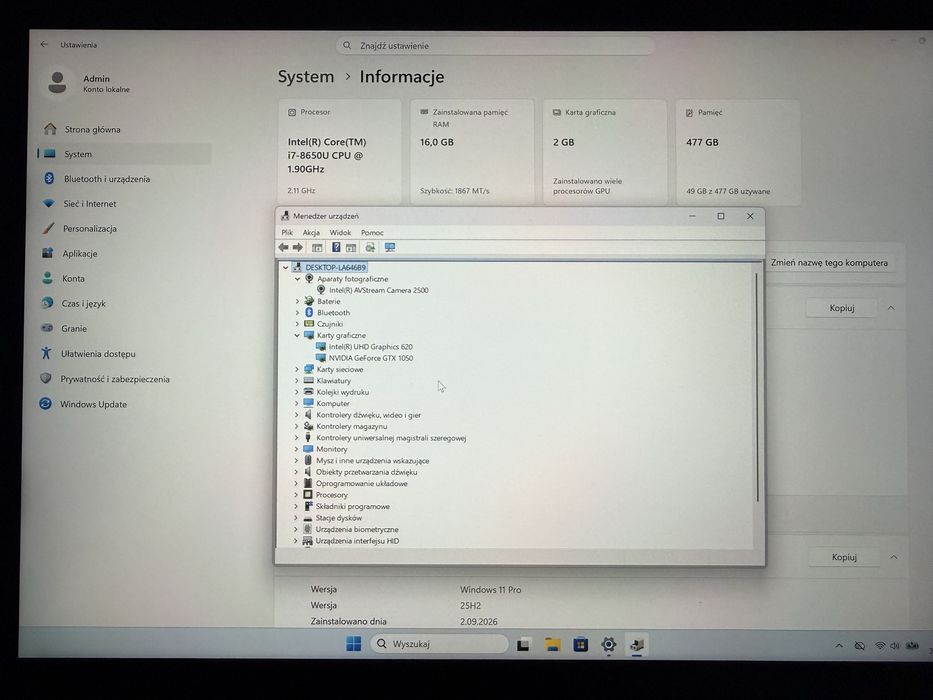Click the NVIDIA GeForce GTX 1050 icon

(321, 358)
